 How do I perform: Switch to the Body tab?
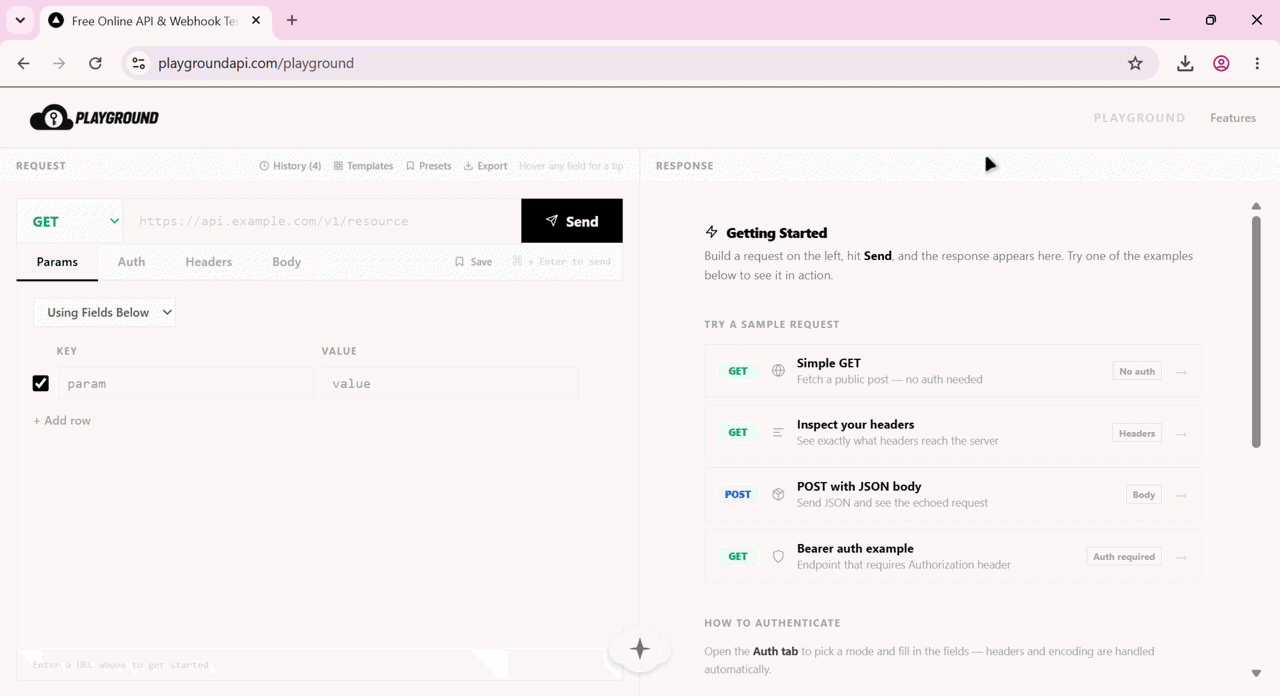pyautogui.click(x=286, y=262)
